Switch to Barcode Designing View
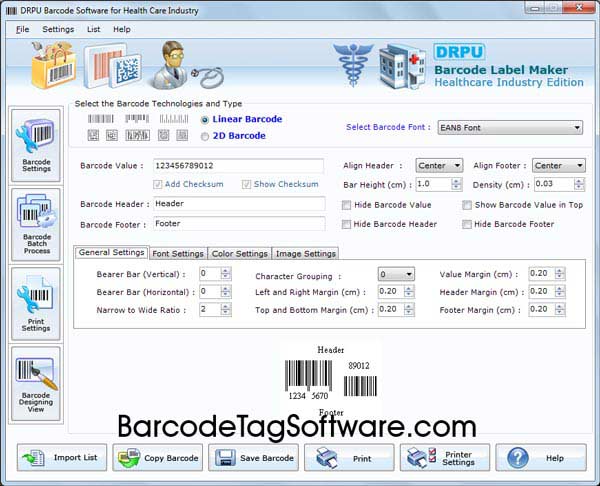 click(36, 384)
